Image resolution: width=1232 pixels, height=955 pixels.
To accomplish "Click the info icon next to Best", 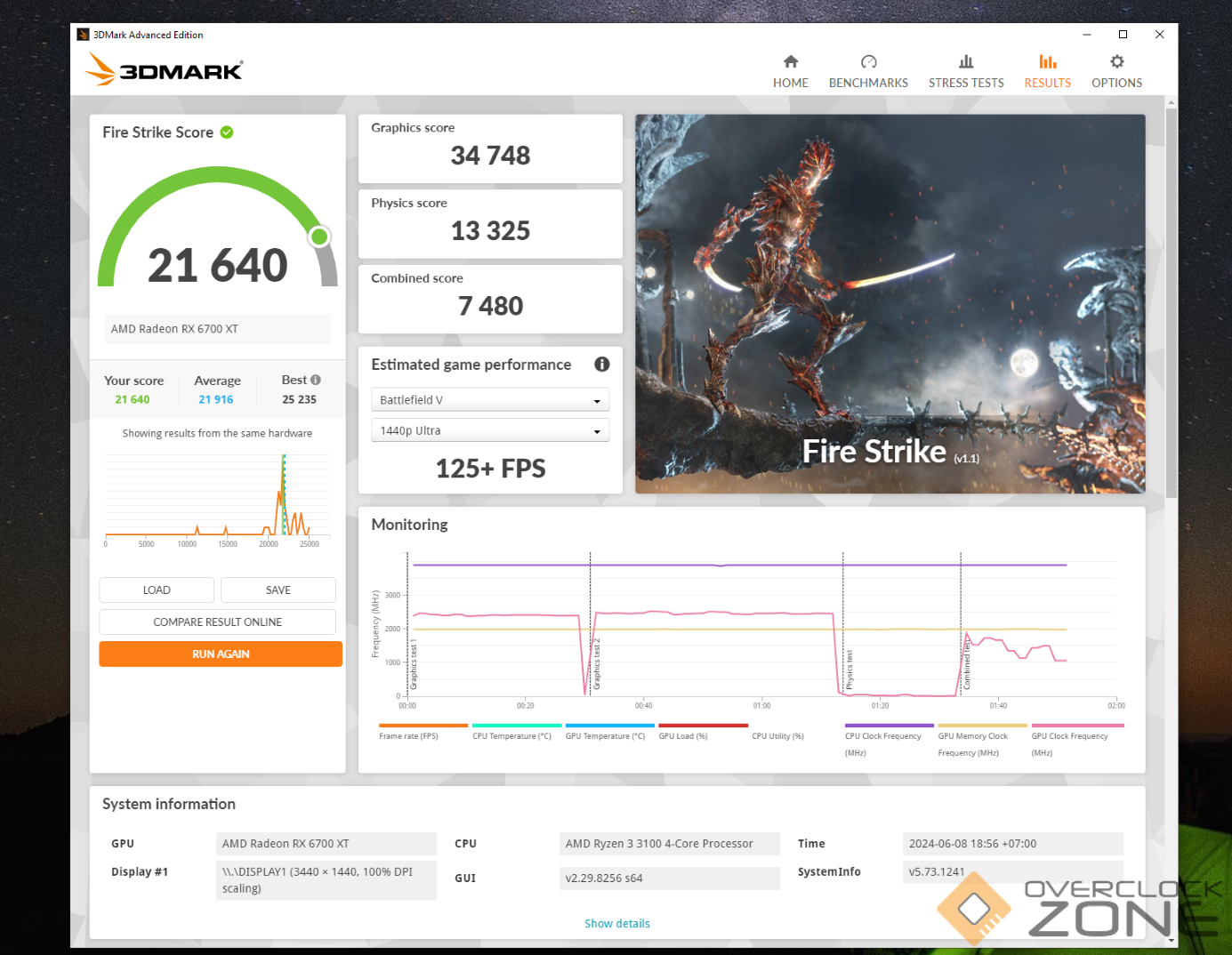I will pyautogui.click(x=316, y=380).
